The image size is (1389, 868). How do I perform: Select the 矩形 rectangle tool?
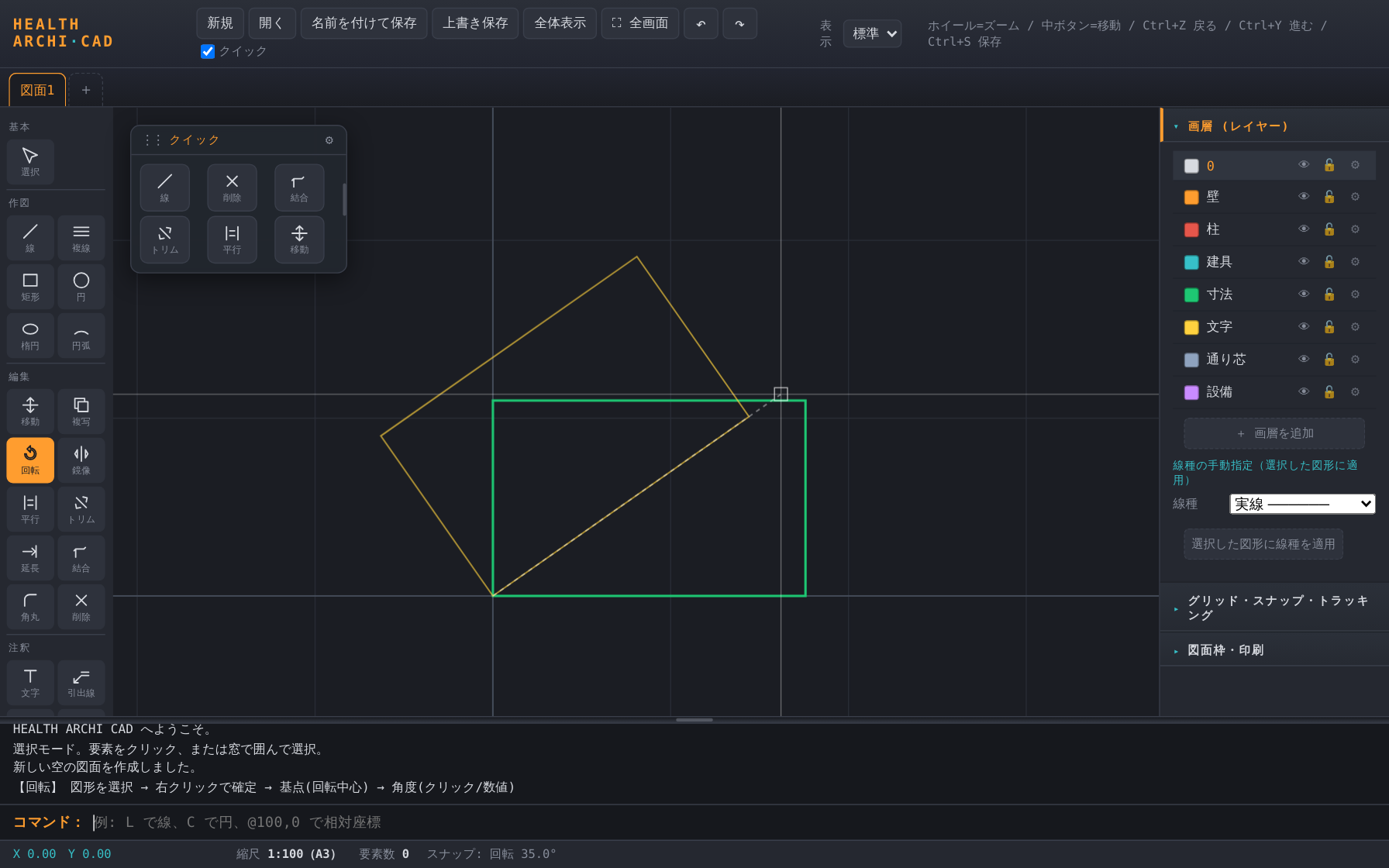pos(30,286)
